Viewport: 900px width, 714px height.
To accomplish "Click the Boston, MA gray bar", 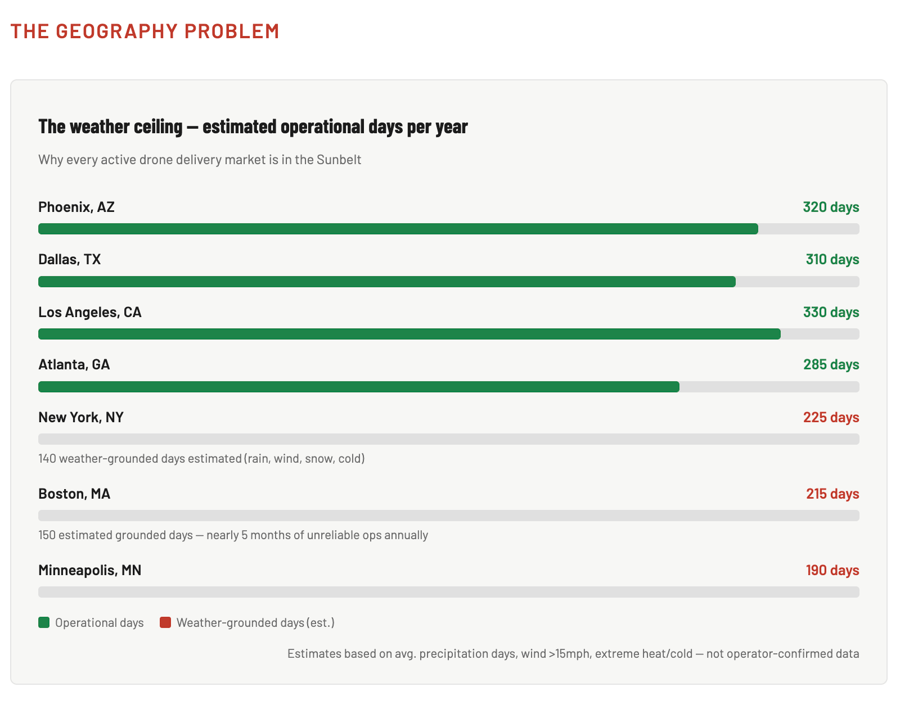I will [x=448, y=516].
